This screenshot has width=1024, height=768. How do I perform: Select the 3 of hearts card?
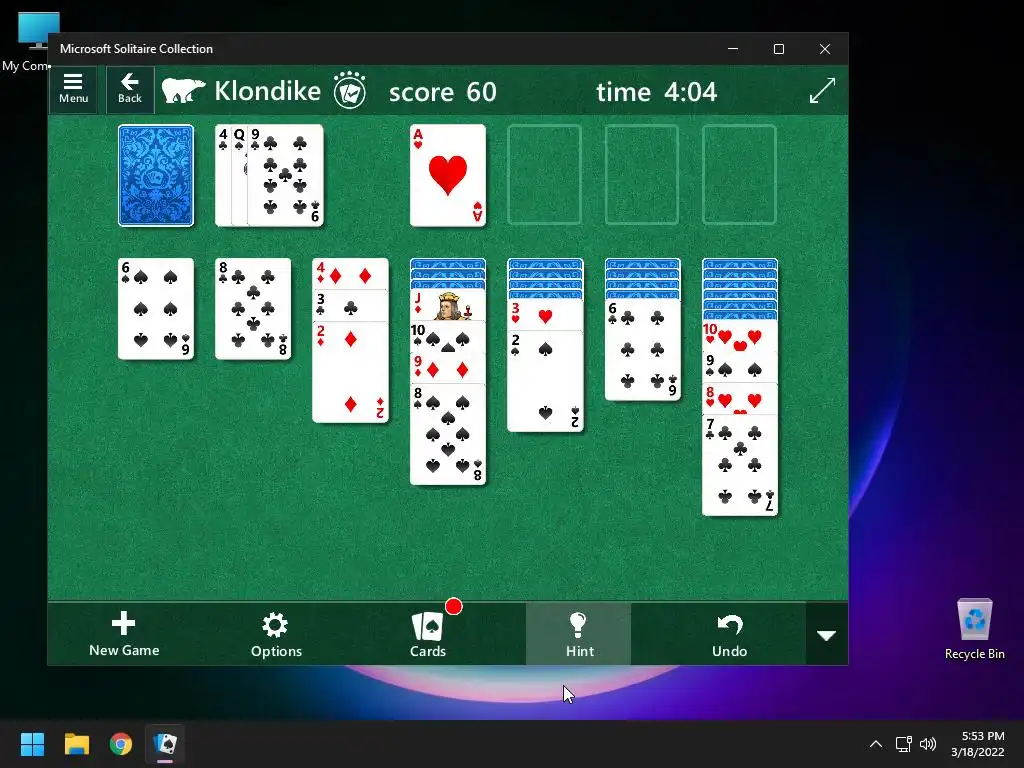click(545, 315)
